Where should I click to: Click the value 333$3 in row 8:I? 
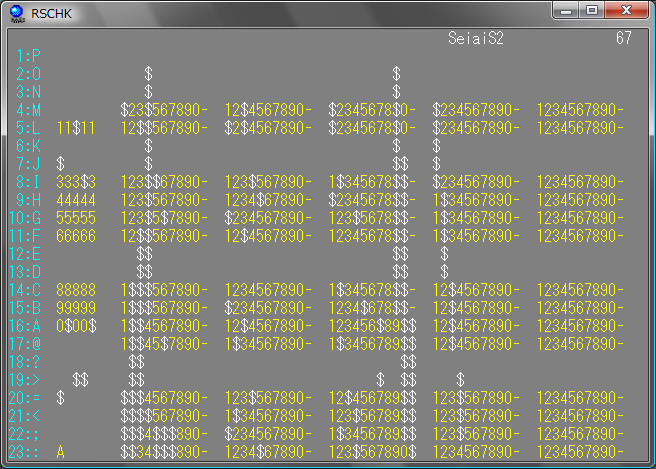(76, 182)
